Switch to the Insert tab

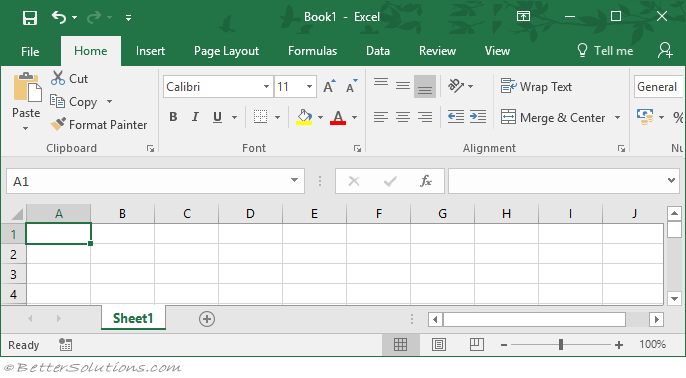(x=150, y=51)
